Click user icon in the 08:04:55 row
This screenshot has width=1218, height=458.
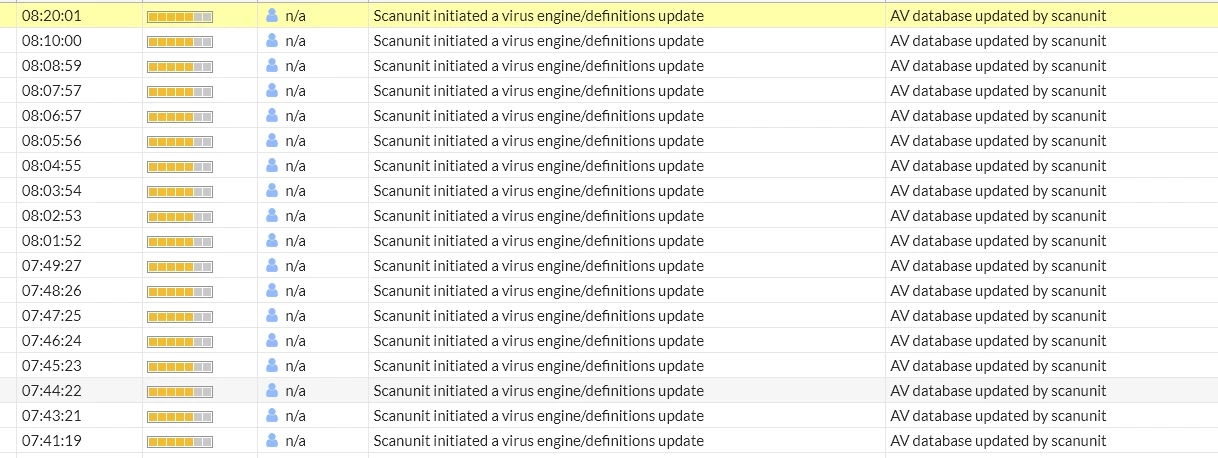[272, 166]
